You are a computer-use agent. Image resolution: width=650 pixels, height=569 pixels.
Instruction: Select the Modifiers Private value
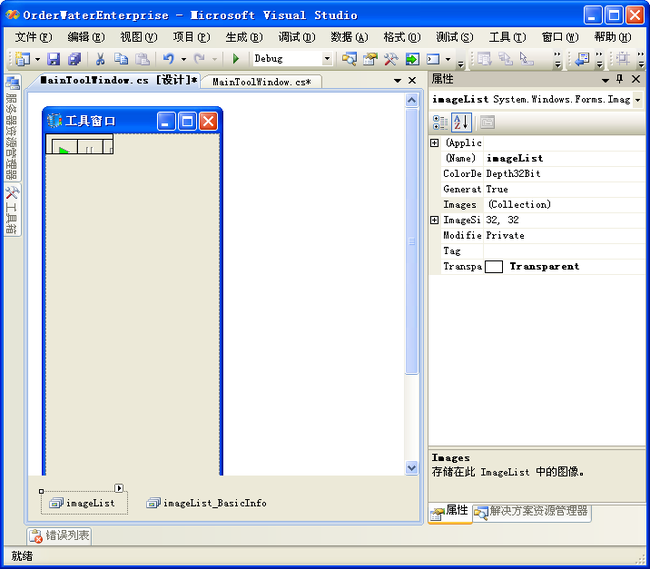coord(564,235)
